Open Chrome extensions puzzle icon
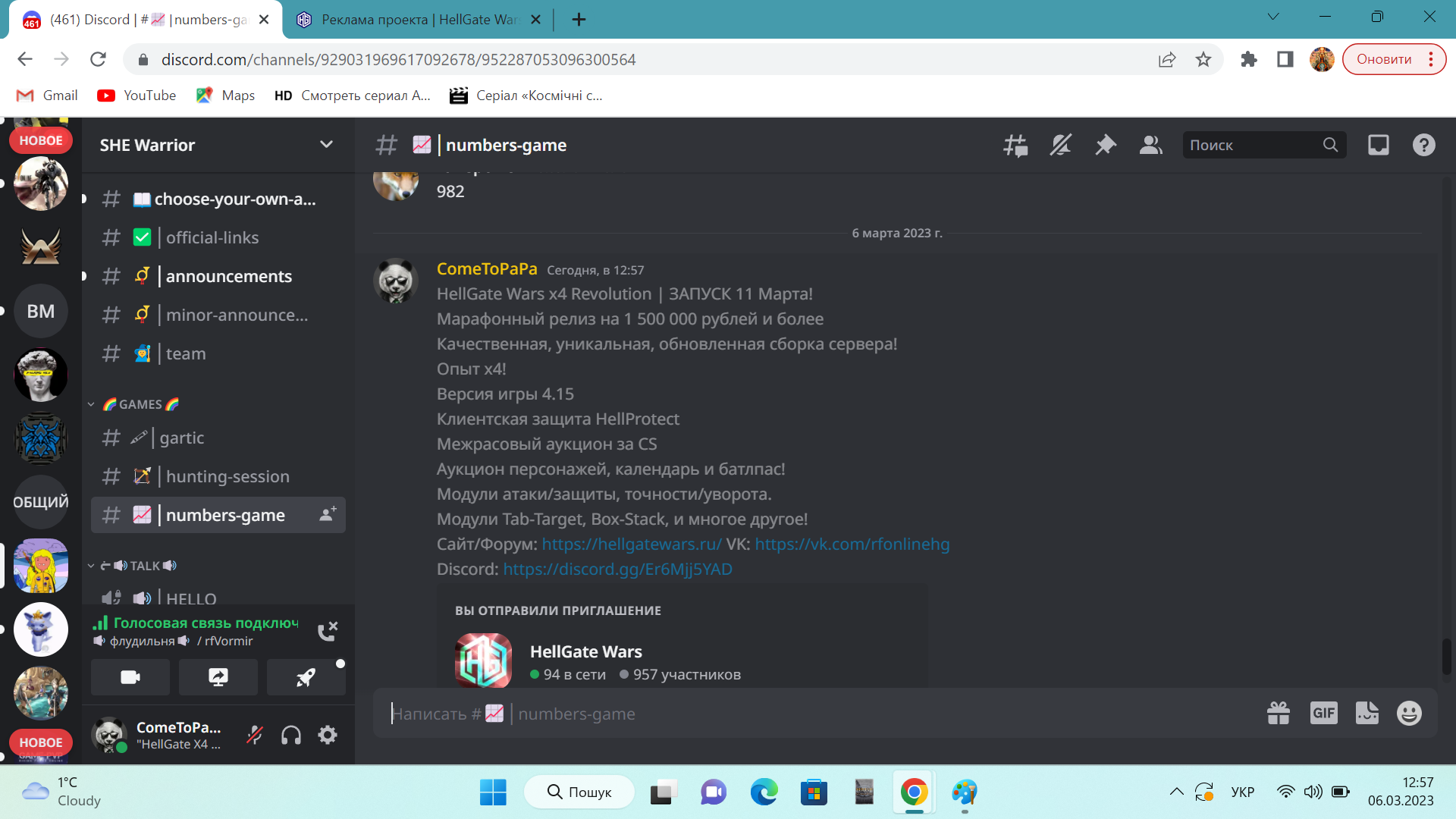 pyautogui.click(x=1248, y=59)
